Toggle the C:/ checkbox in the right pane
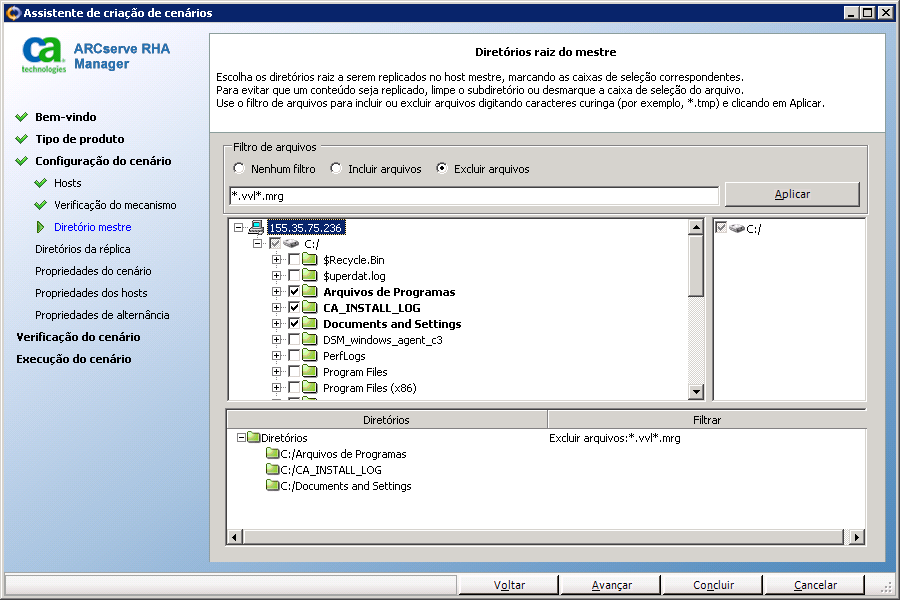The height and width of the screenshot is (600, 900). (721, 228)
